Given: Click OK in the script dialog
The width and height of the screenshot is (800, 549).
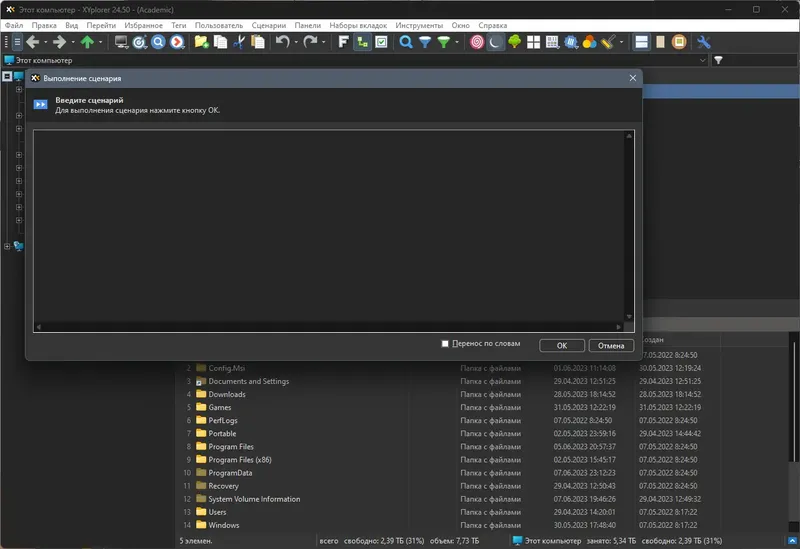Looking at the screenshot, I should [x=562, y=345].
